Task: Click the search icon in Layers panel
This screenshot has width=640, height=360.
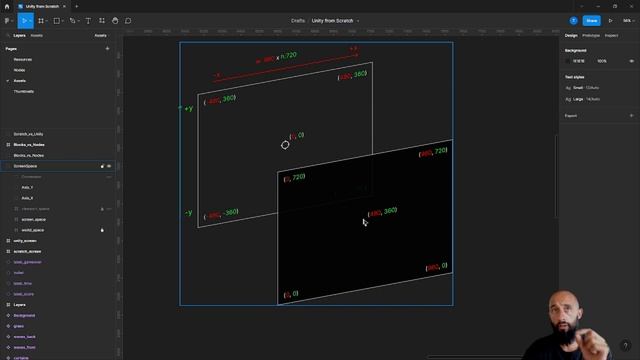Action: (8, 36)
